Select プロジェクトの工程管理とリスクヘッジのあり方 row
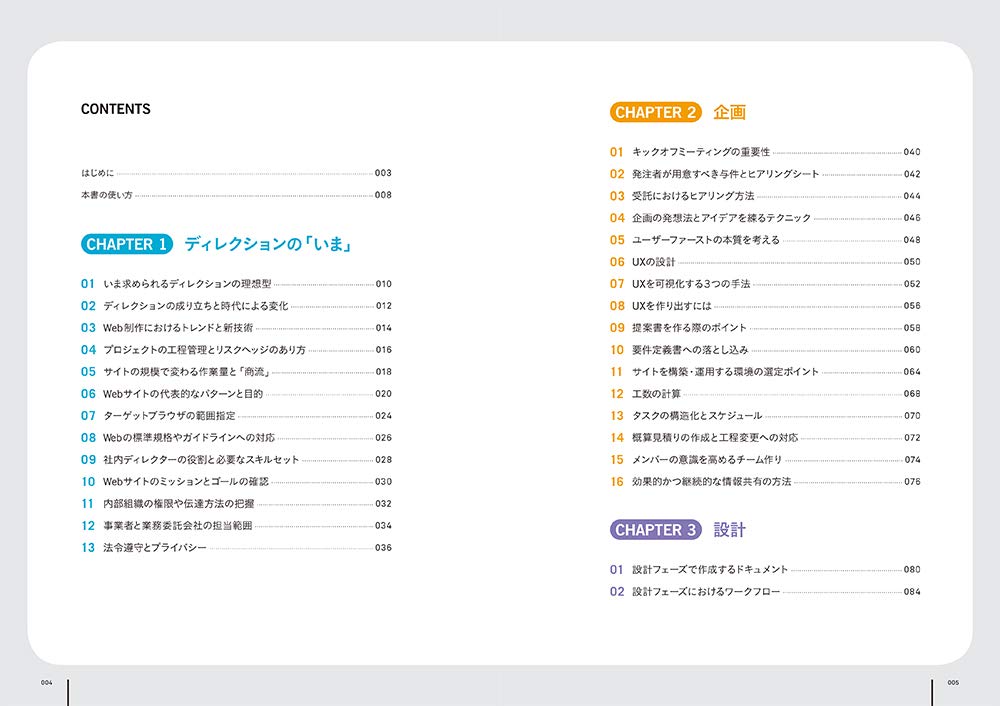Viewport: 1000px width, 706px height. click(236, 349)
